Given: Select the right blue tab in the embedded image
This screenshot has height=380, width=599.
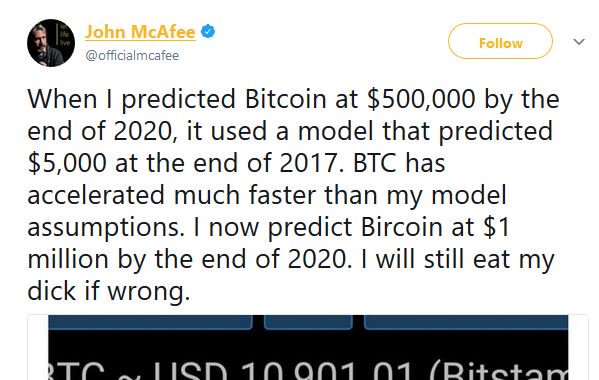Looking at the screenshot, I should click(x=466, y=322).
